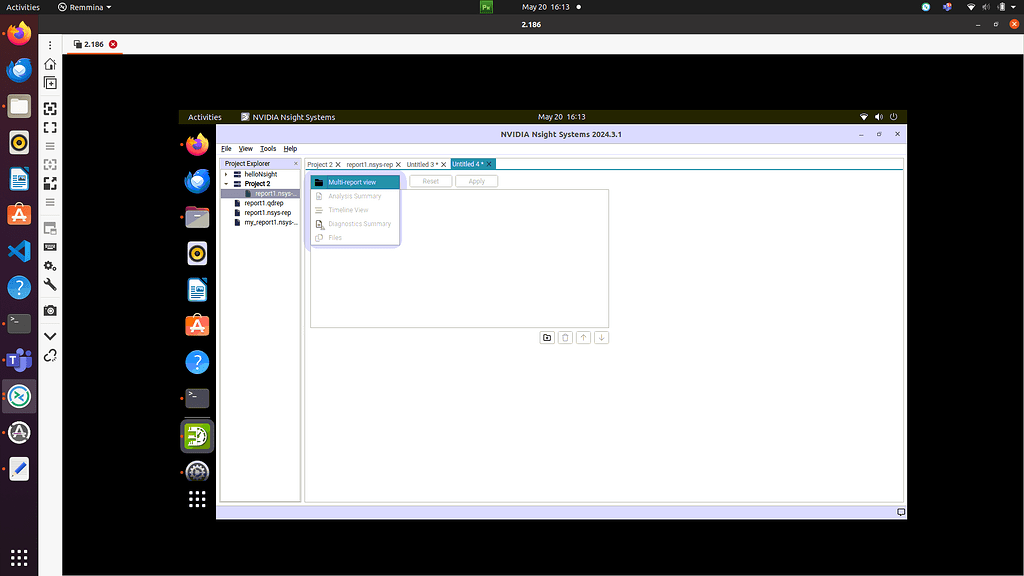The width and height of the screenshot is (1024, 576).
Task: Open the File menu
Action: click(x=226, y=148)
